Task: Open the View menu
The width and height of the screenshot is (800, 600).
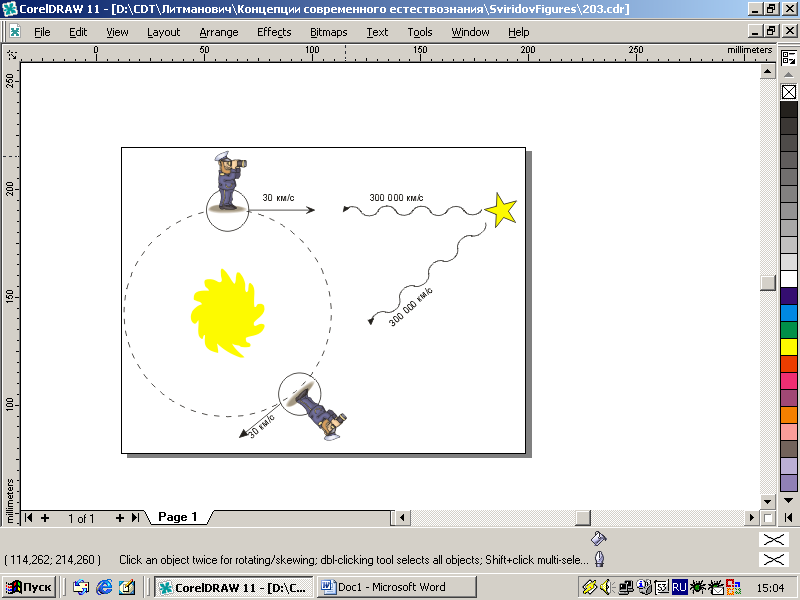Action: click(117, 32)
